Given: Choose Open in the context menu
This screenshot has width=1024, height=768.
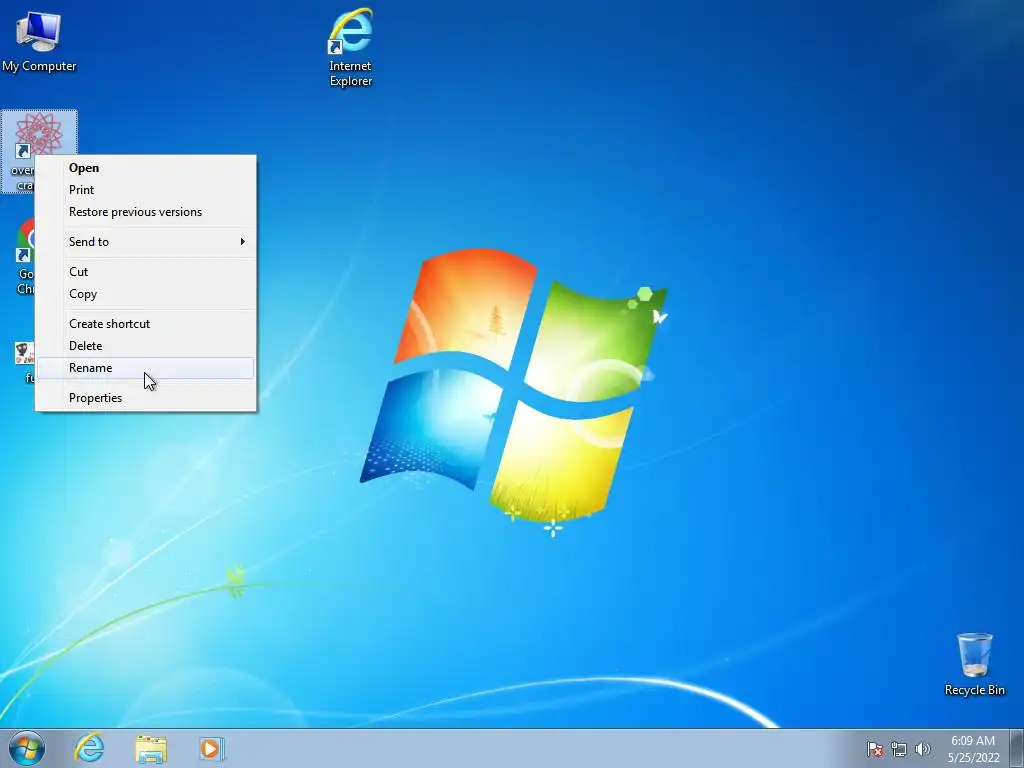Looking at the screenshot, I should coord(146,168).
